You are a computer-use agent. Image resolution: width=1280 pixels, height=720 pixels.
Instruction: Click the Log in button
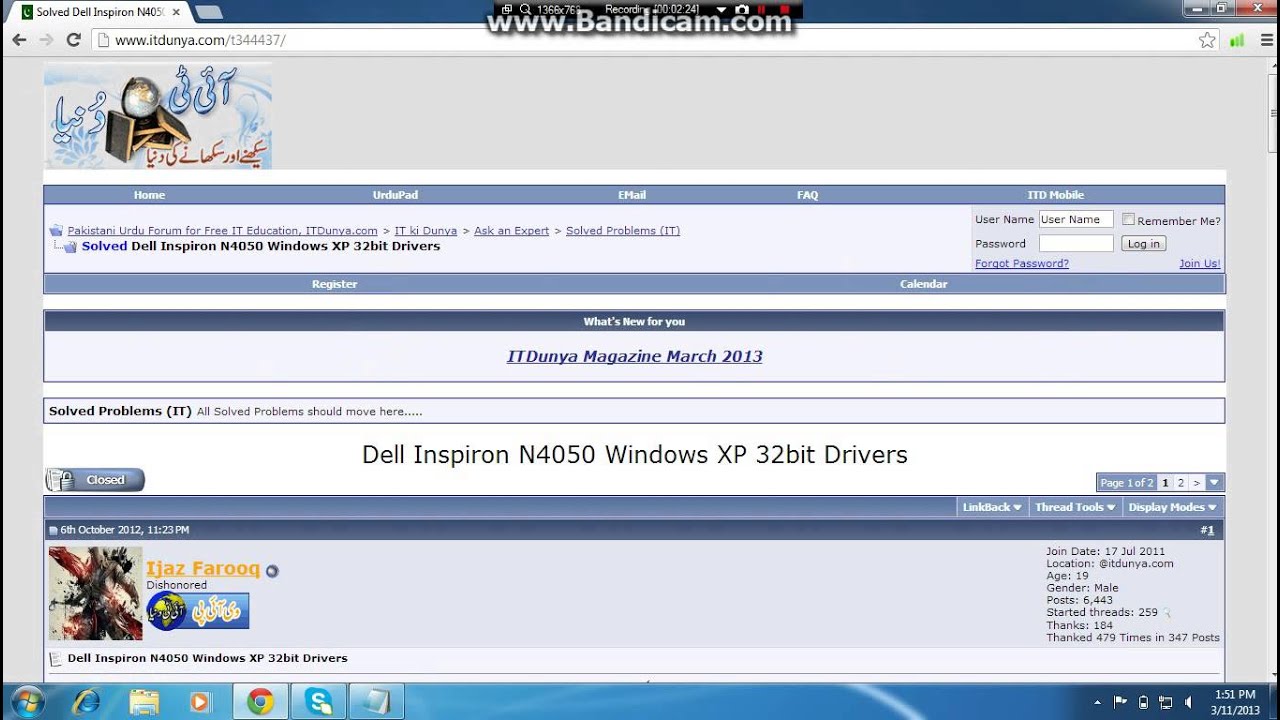coord(1143,244)
